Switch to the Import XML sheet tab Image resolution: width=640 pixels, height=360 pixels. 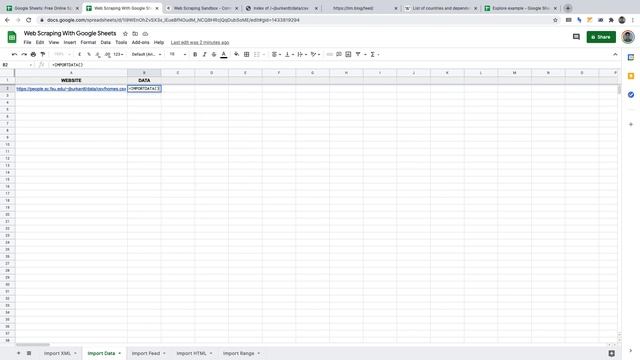coord(60,353)
